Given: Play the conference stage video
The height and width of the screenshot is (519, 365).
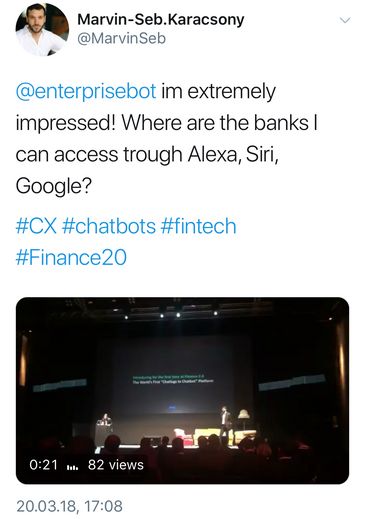Looking at the screenshot, I should [x=182, y=390].
